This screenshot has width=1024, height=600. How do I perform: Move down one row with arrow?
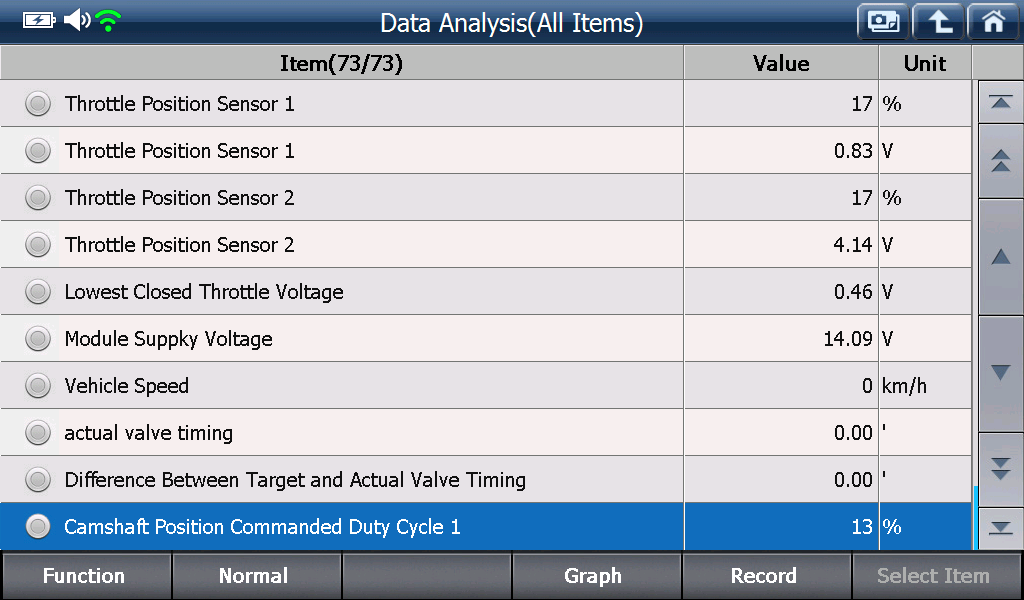point(1000,373)
